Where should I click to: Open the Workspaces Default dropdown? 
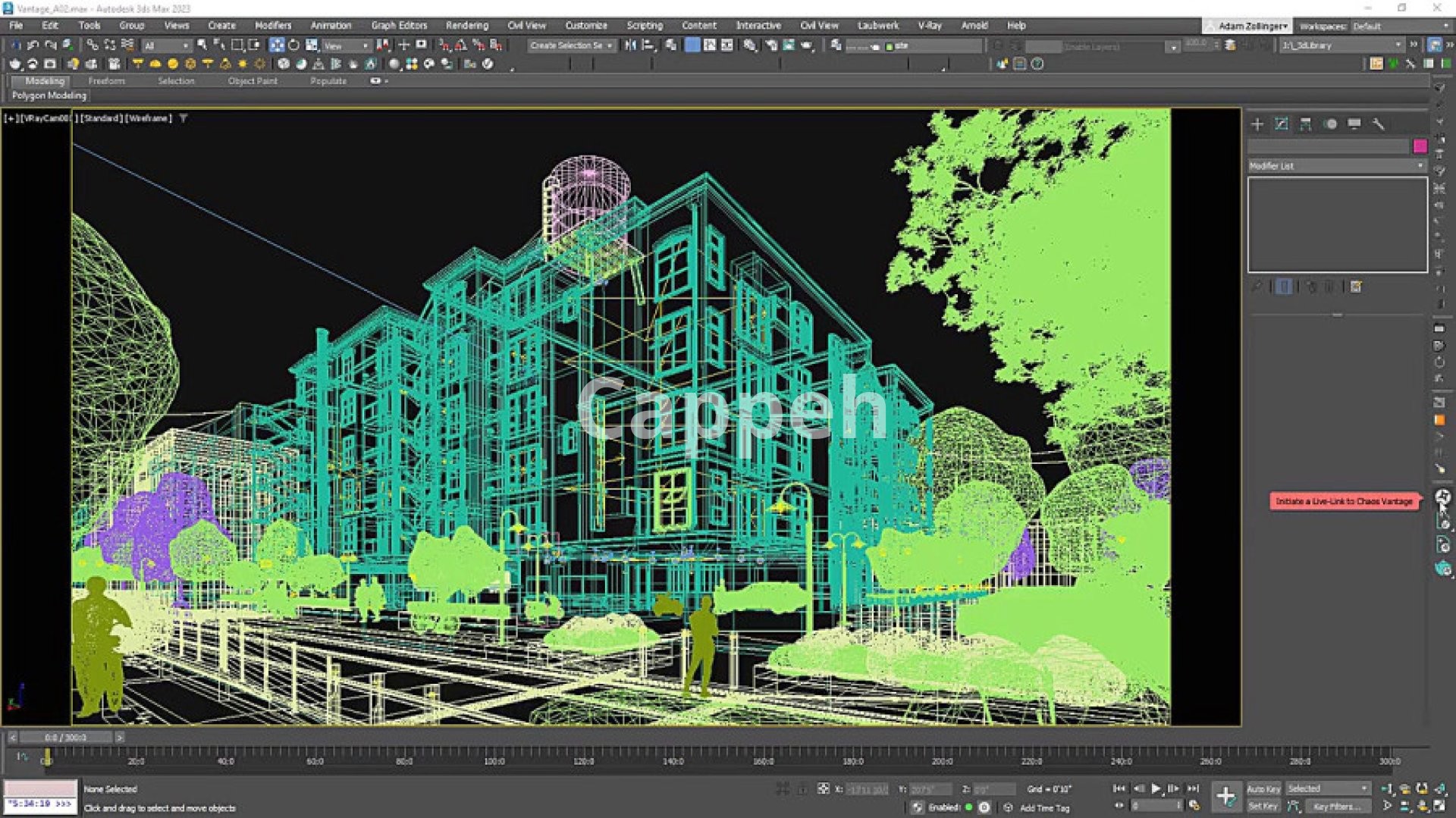[1395, 27]
